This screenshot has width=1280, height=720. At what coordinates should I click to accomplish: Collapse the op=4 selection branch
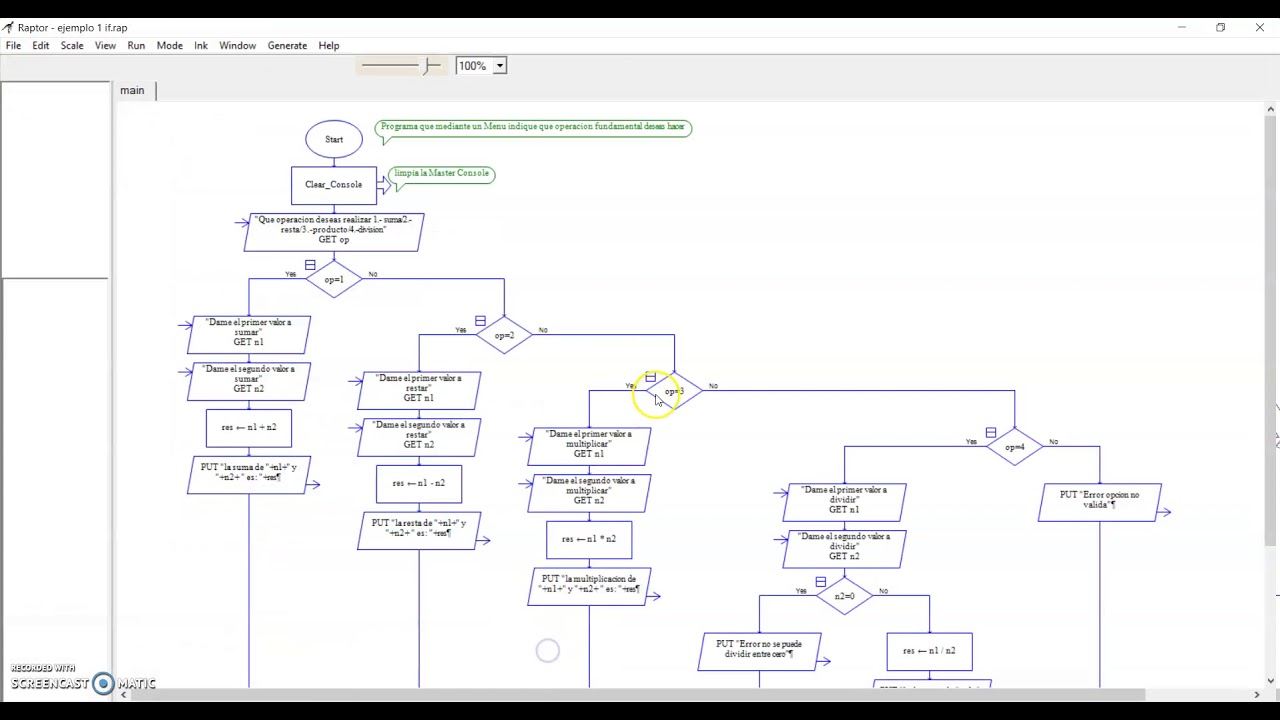pos(990,433)
